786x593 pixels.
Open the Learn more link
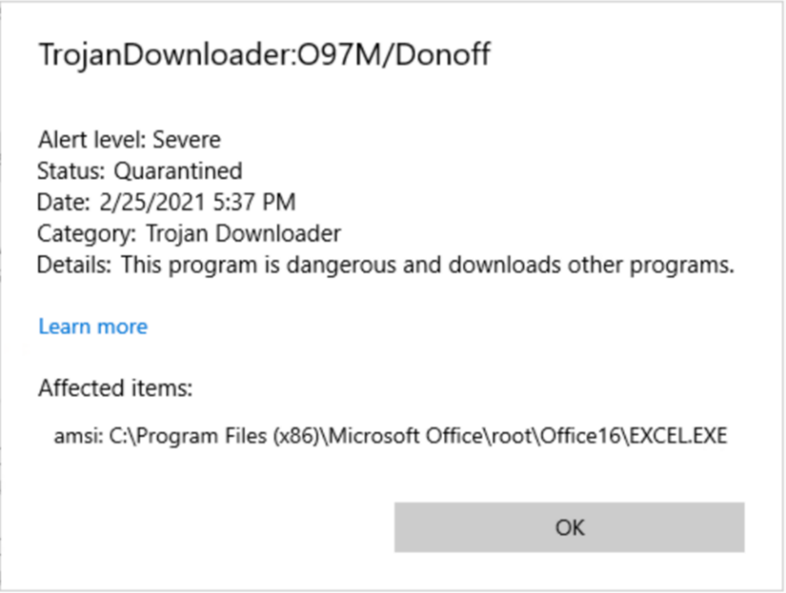(x=93, y=327)
